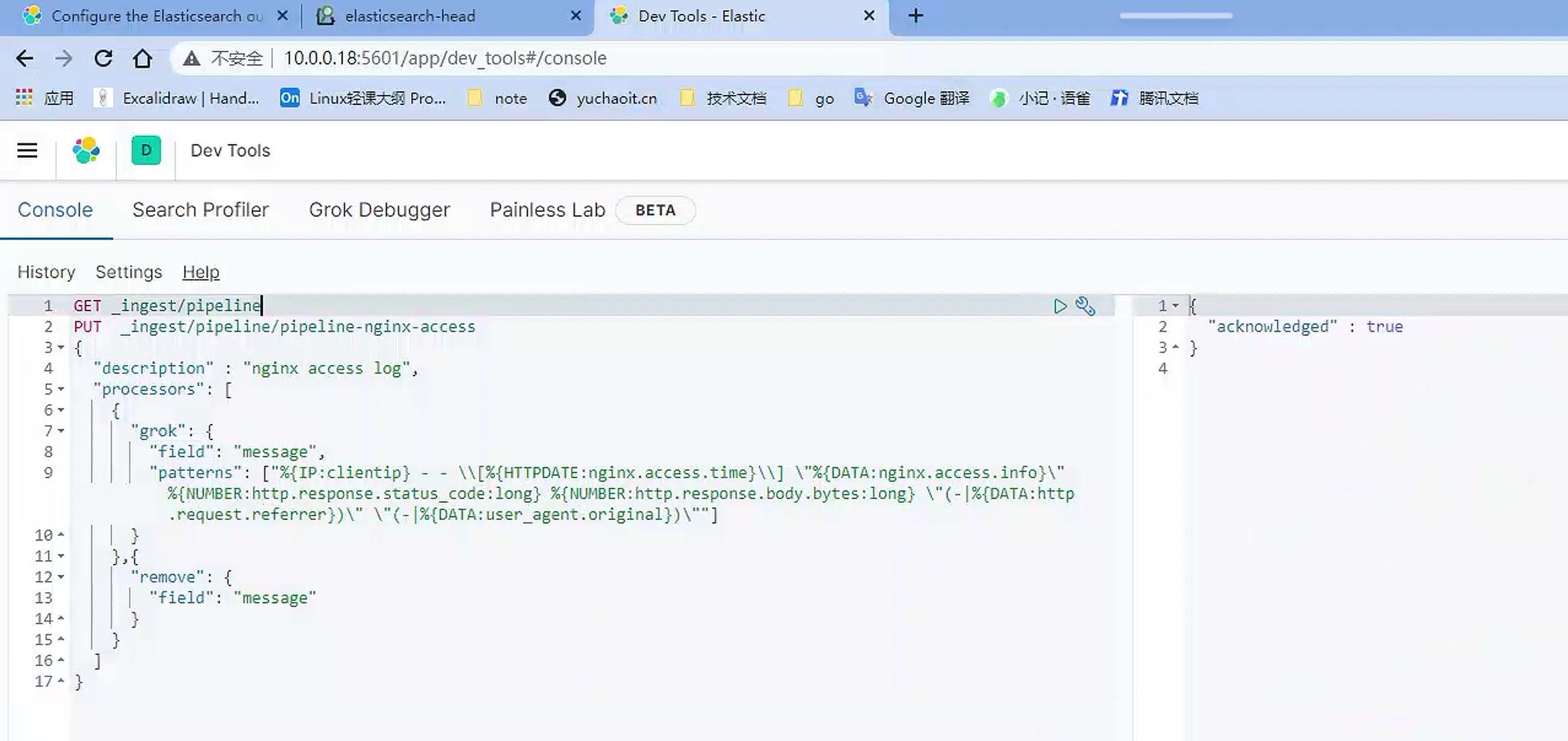Screen dimensions: 1568x741
Task: Open the console Help link
Action: tap(201, 272)
